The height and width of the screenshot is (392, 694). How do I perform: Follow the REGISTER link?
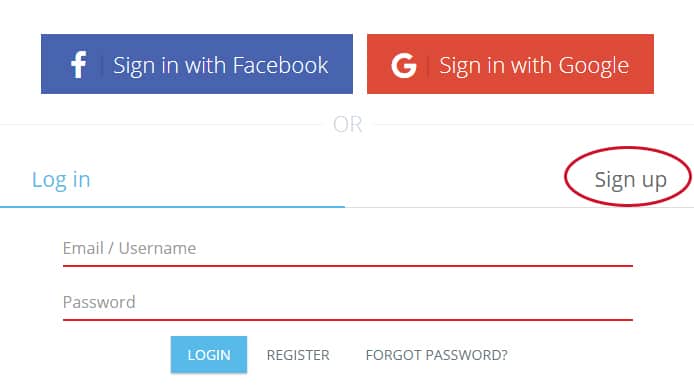pos(298,355)
